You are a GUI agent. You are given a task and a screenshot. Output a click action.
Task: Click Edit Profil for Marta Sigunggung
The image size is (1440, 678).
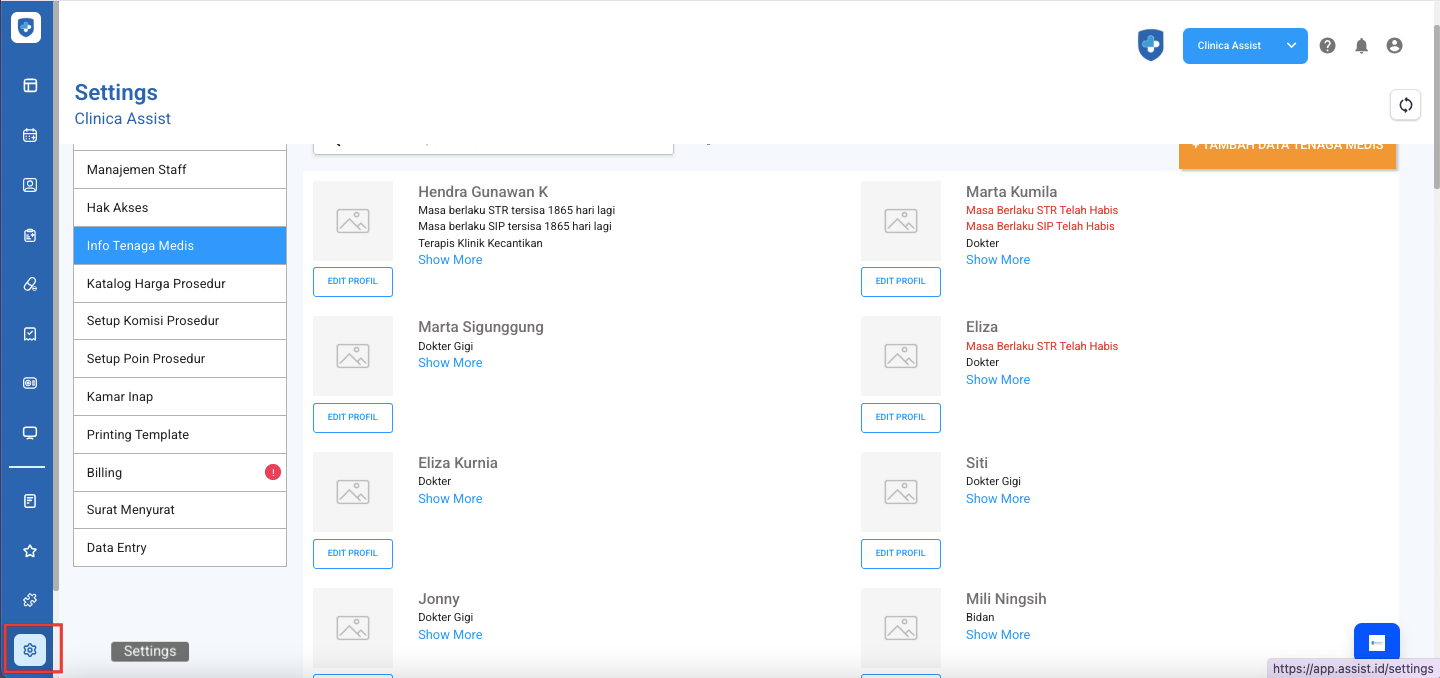pyautogui.click(x=353, y=417)
